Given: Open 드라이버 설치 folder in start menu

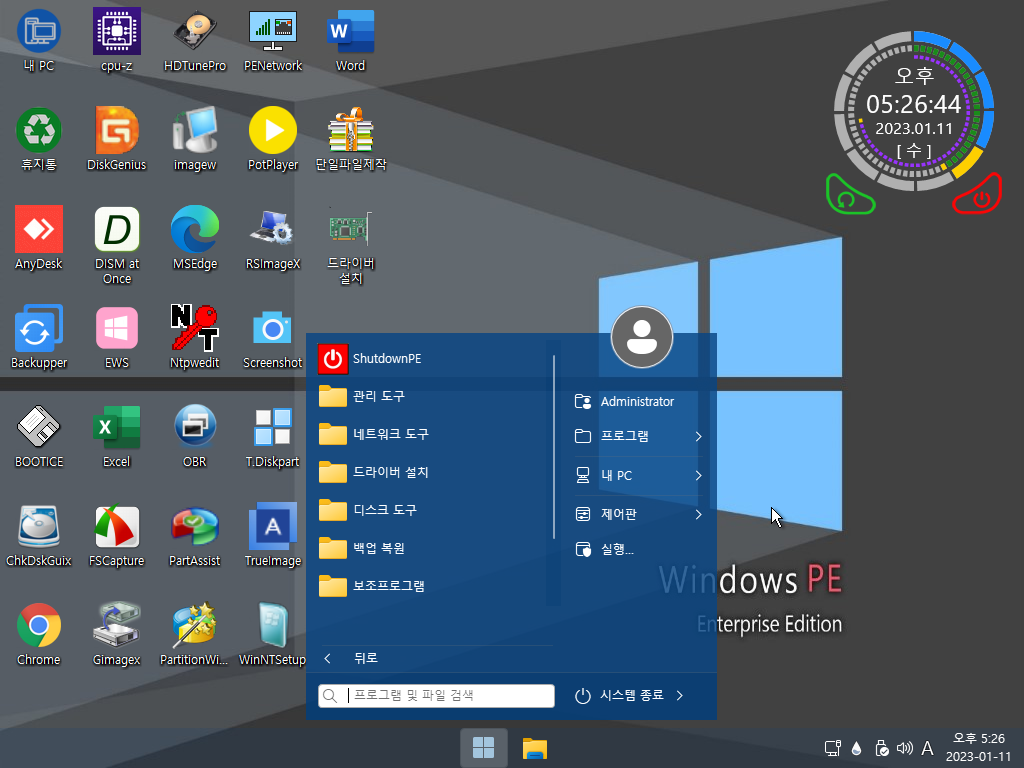Looking at the screenshot, I should (431, 472).
